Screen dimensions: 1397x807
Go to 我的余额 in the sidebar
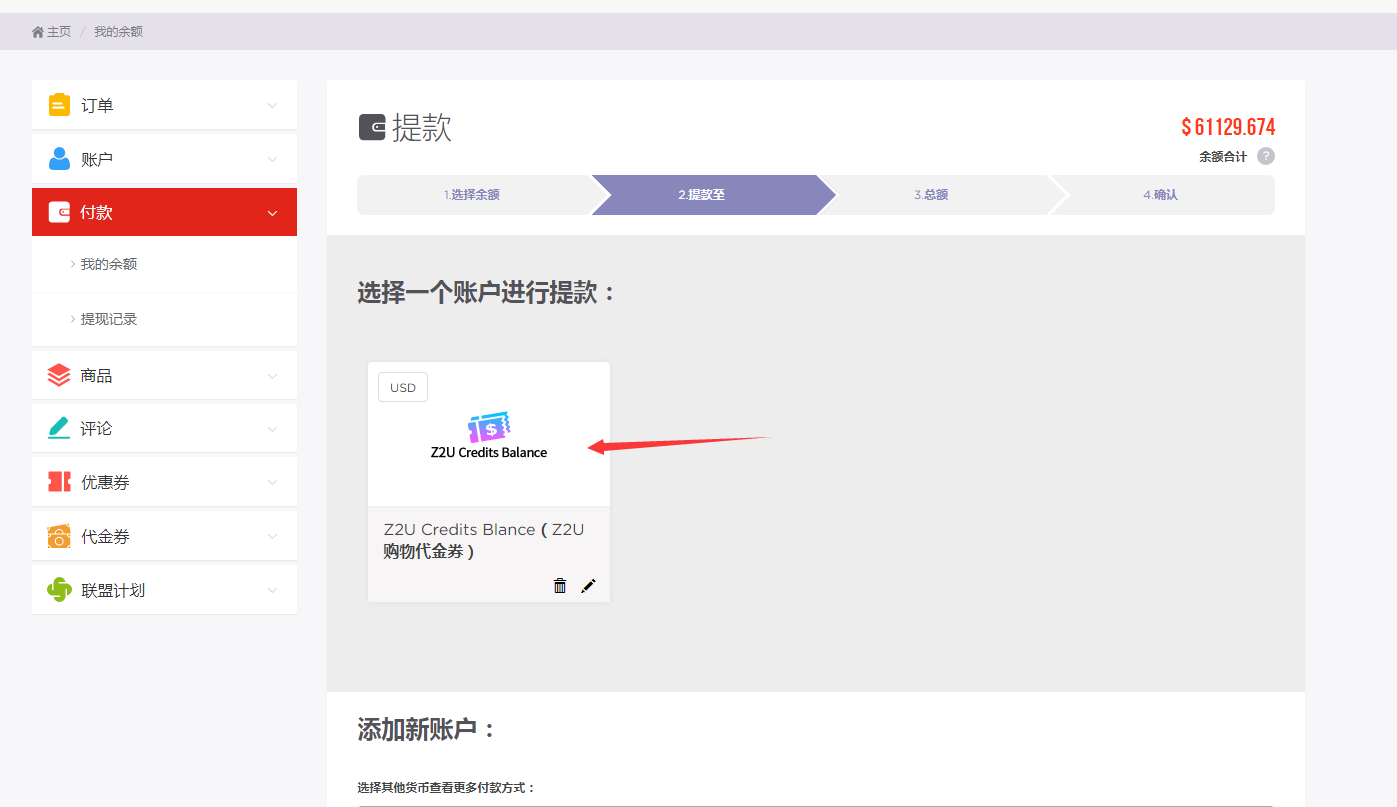pyautogui.click(x=109, y=264)
